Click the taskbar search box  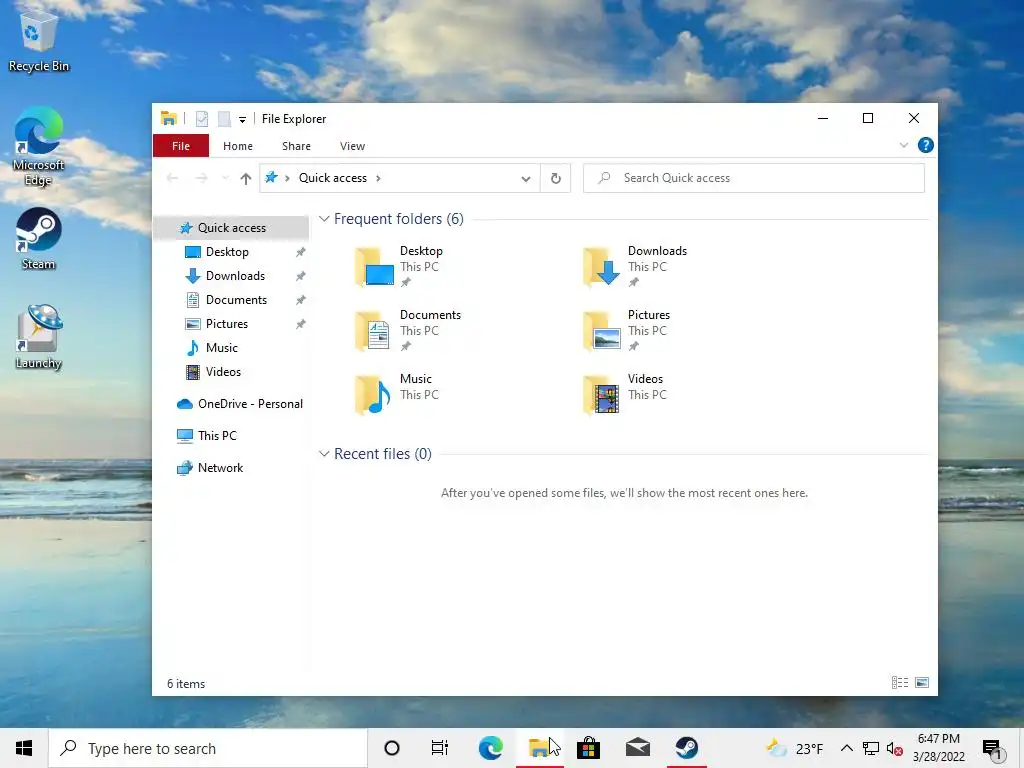(x=208, y=748)
